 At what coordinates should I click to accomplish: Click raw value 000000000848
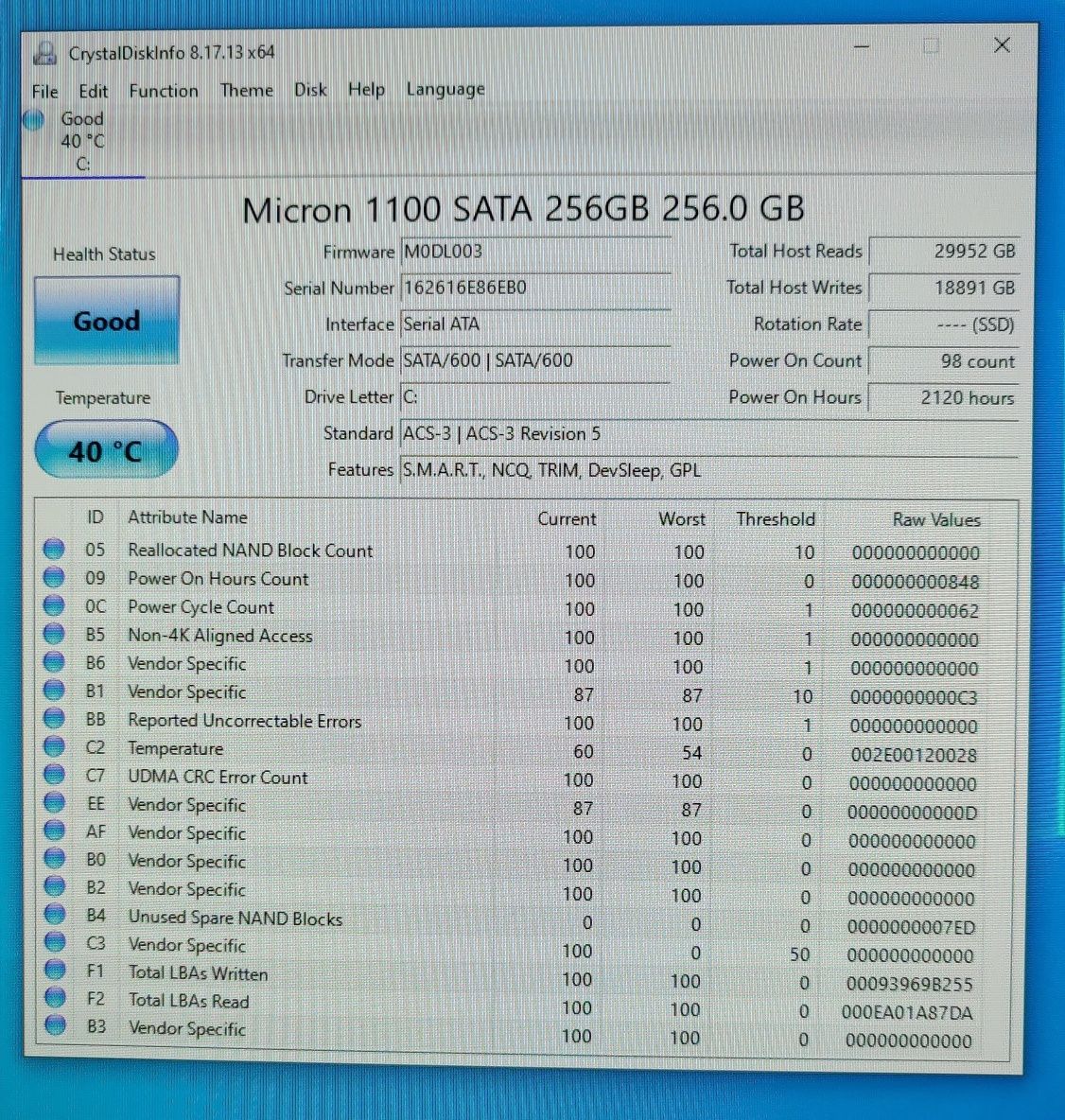[915, 582]
